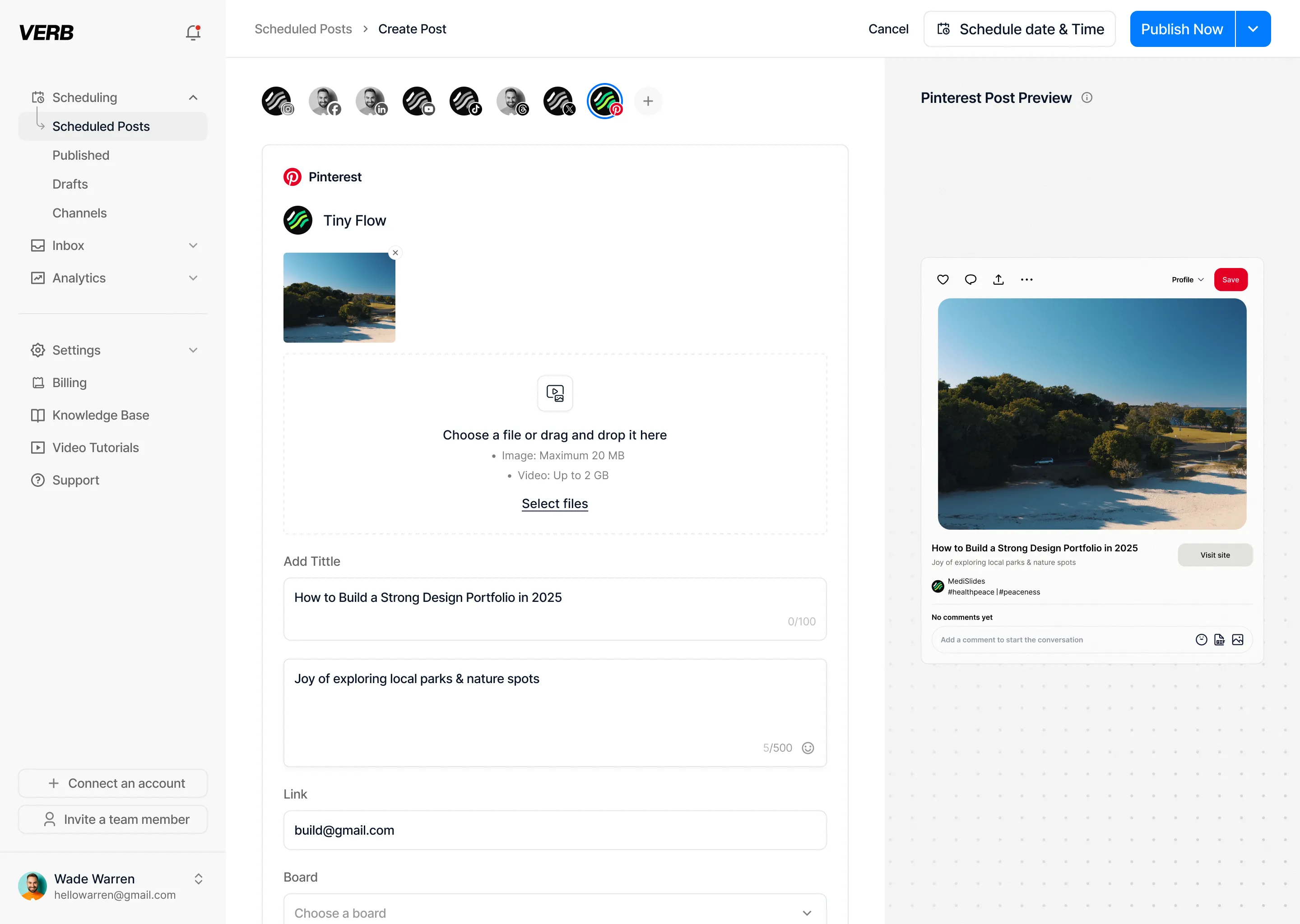1300x924 pixels.
Task: Expand the Settings section
Action: pos(193,351)
